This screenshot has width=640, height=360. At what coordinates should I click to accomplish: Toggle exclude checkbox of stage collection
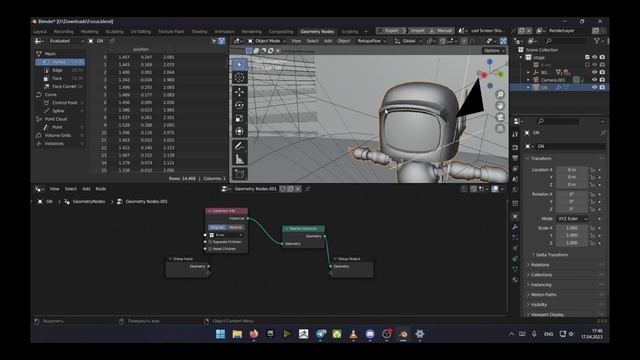(587, 58)
